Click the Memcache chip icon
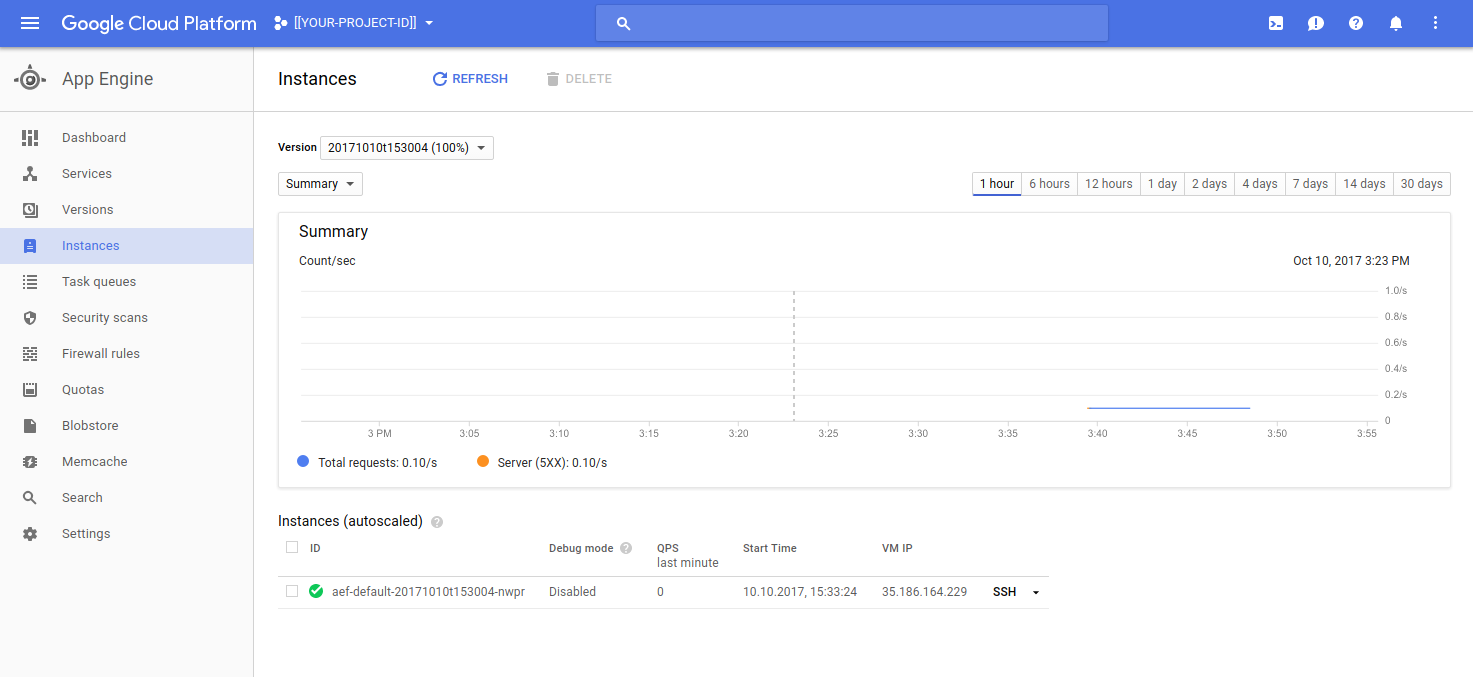 pos(30,462)
